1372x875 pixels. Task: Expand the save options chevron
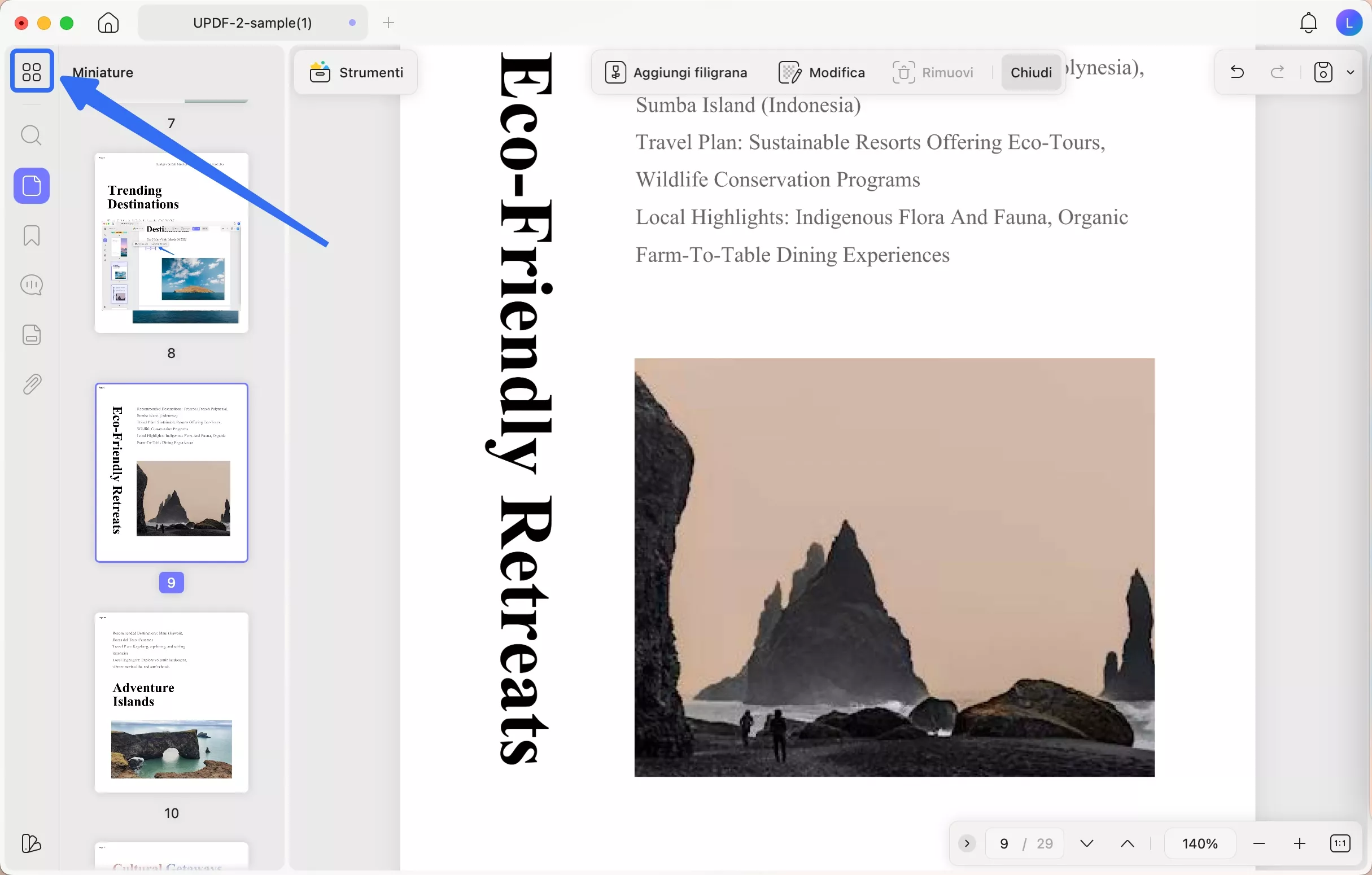coord(1352,72)
